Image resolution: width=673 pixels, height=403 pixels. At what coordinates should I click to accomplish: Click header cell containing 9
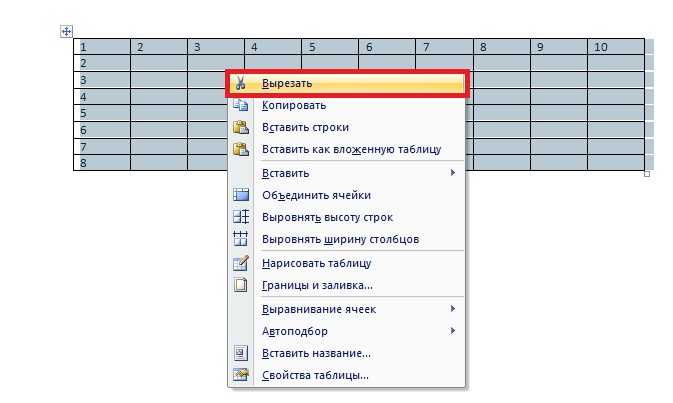[559, 47]
